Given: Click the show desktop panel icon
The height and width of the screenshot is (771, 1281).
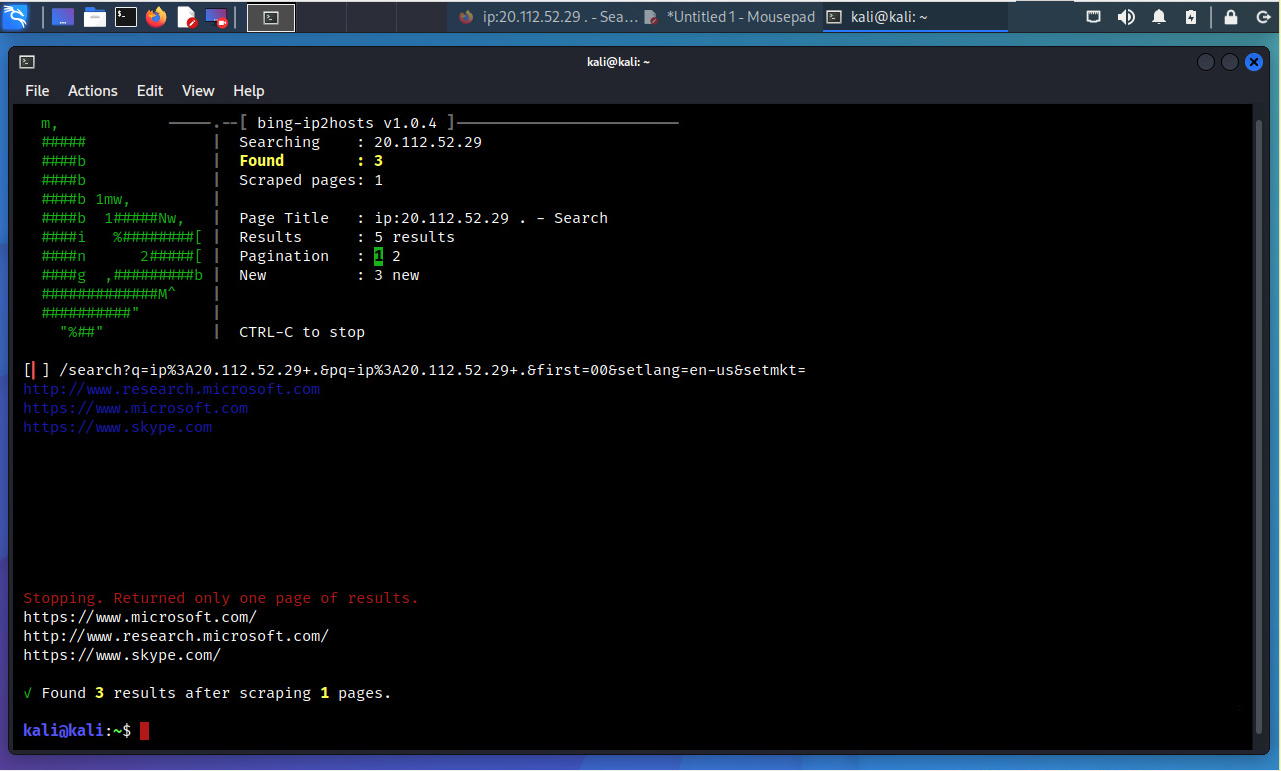Looking at the screenshot, I should click(x=63, y=17).
